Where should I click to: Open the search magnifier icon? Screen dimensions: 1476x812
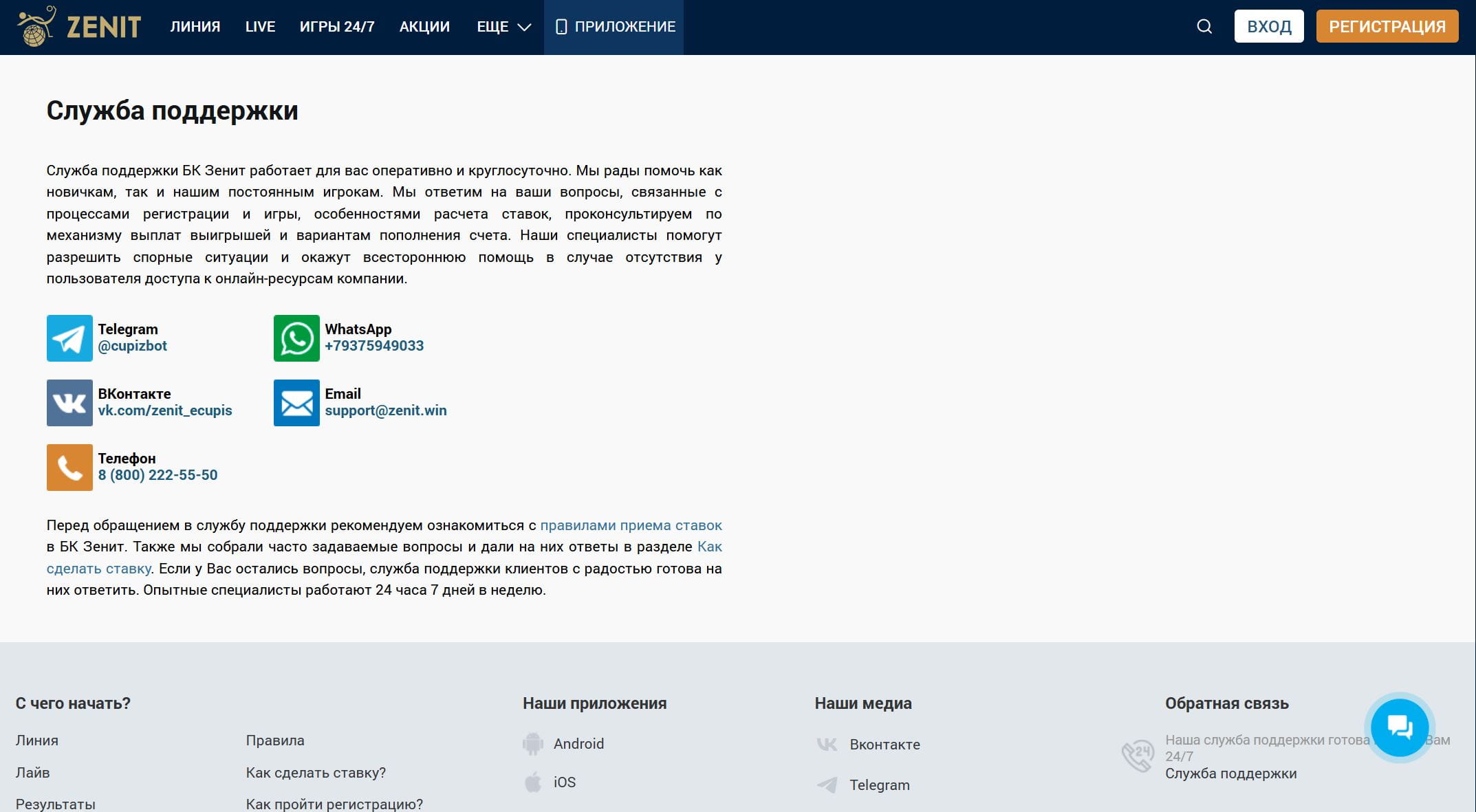click(x=1204, y=26)
